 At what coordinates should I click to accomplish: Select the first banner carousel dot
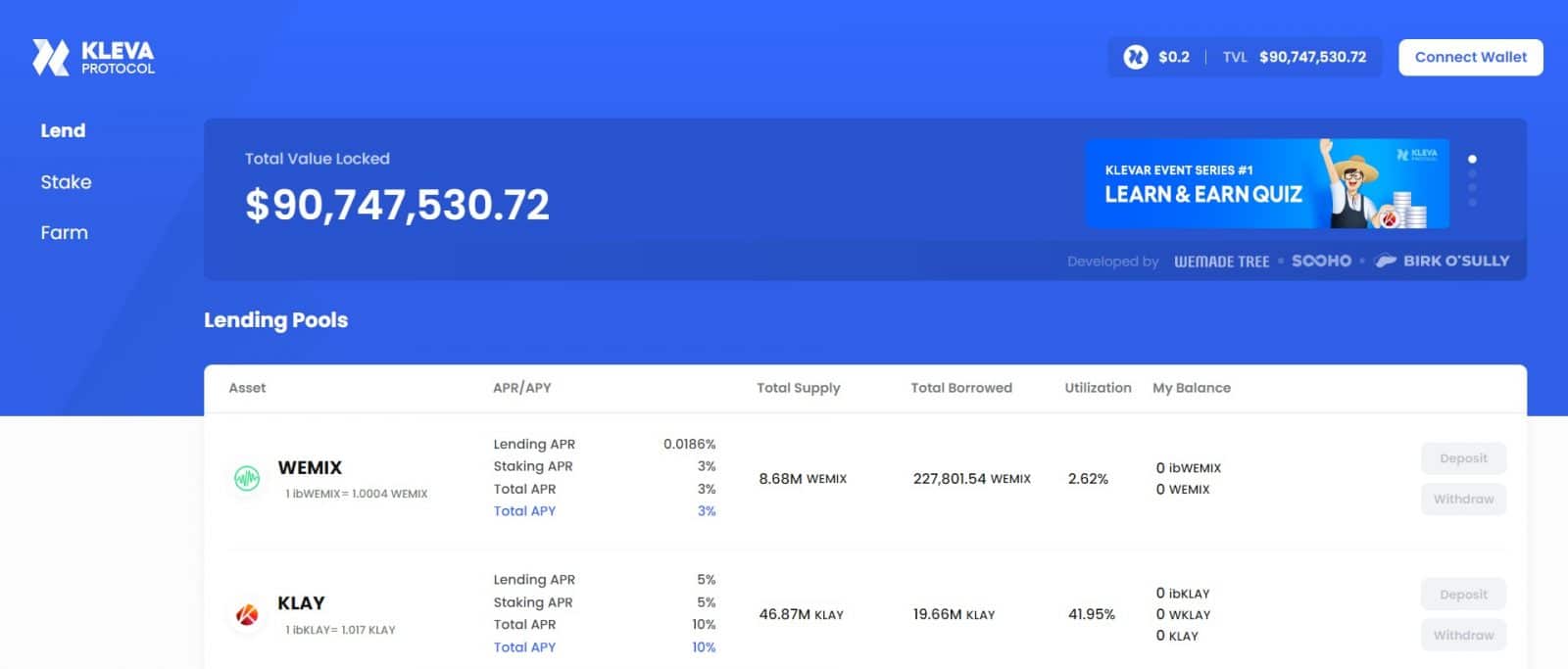coord(1472,159)
